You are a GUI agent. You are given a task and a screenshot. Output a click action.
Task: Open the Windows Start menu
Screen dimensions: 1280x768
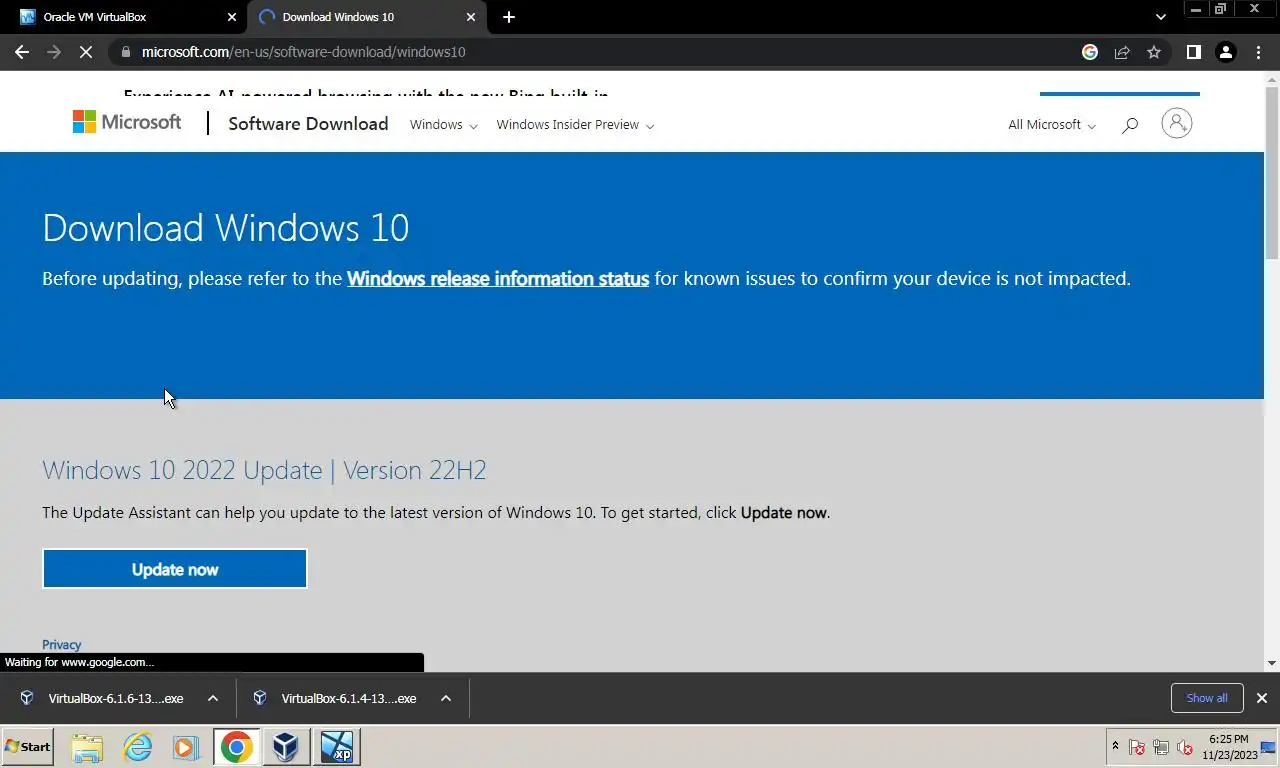click(28, 747)
